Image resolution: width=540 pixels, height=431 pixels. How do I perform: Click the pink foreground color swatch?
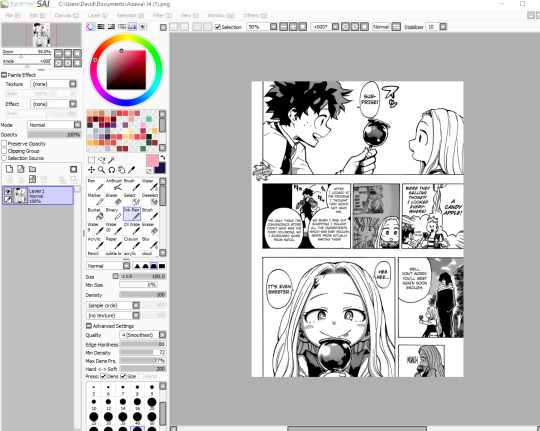click(152, 161)
